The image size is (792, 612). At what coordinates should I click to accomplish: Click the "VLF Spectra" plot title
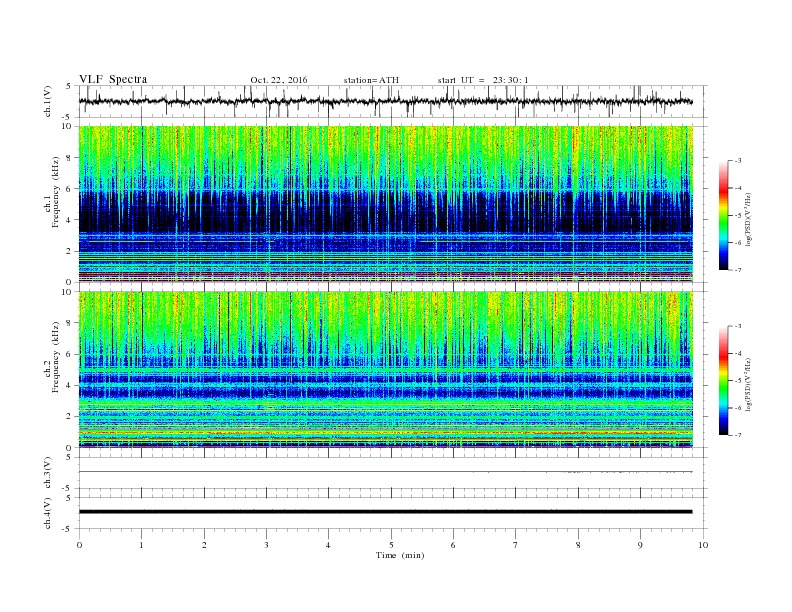tap(113, 79)
